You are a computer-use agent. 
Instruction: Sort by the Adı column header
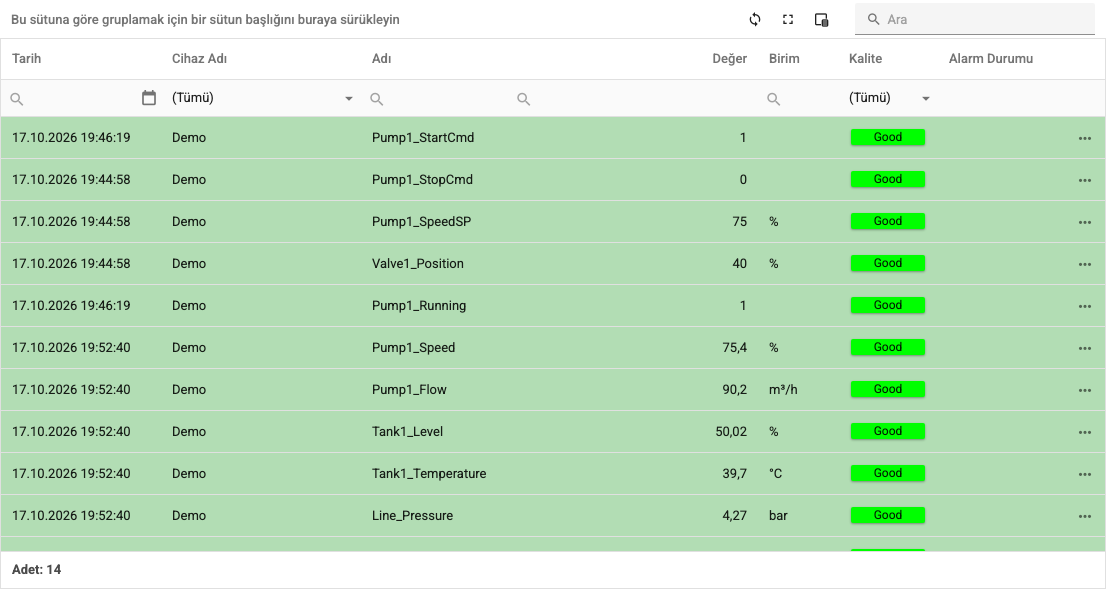[x=382, y=59]
